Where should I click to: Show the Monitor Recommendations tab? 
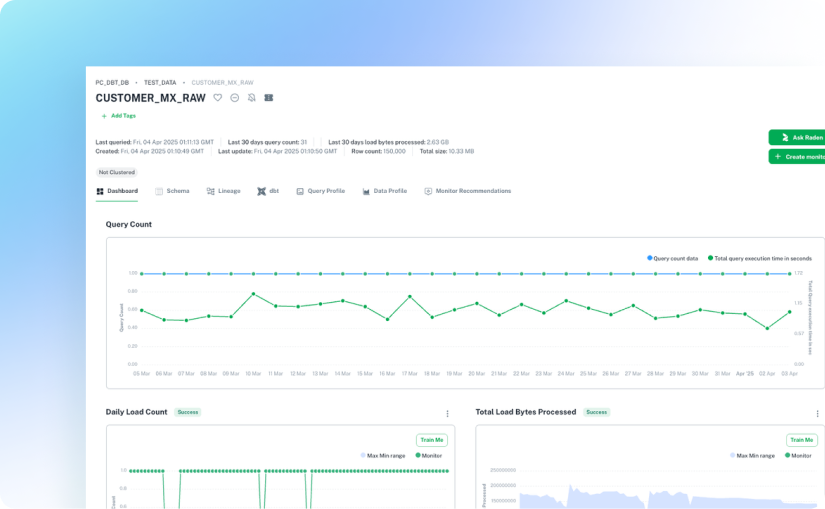pyautogui.click(x=468, y=191)
